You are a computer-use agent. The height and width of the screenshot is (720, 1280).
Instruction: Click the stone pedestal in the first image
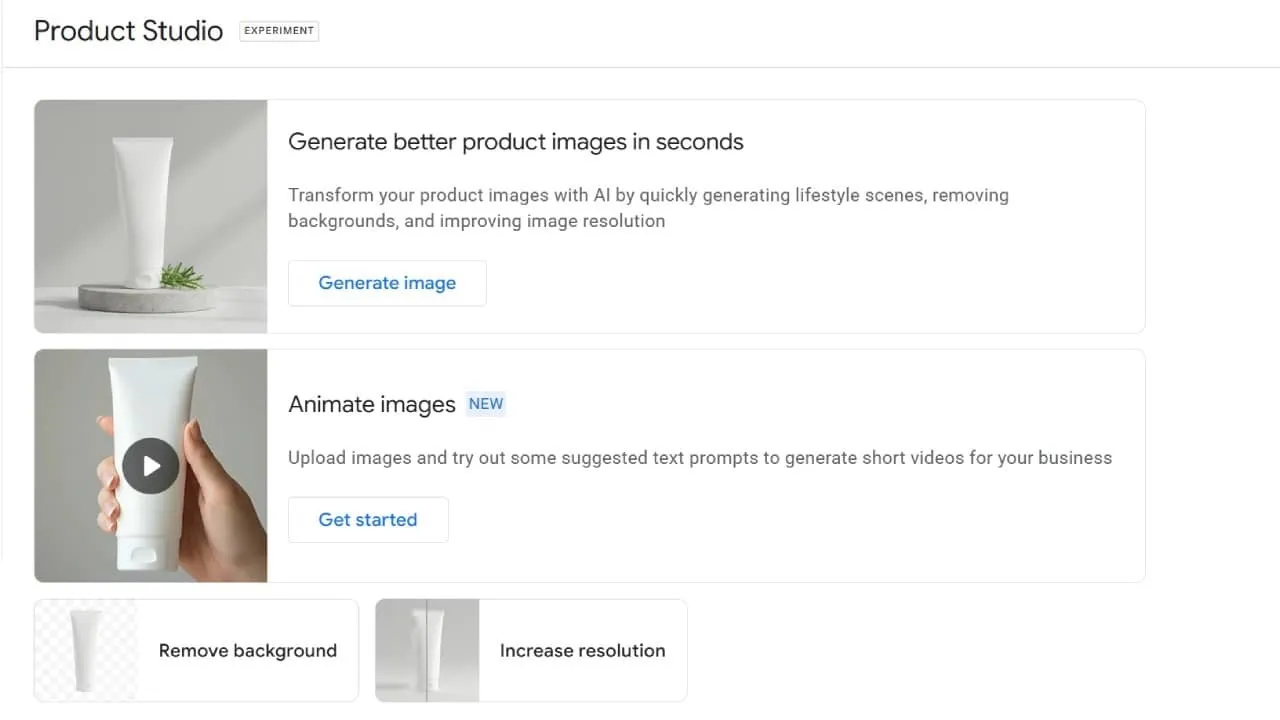tap(147, 298)
